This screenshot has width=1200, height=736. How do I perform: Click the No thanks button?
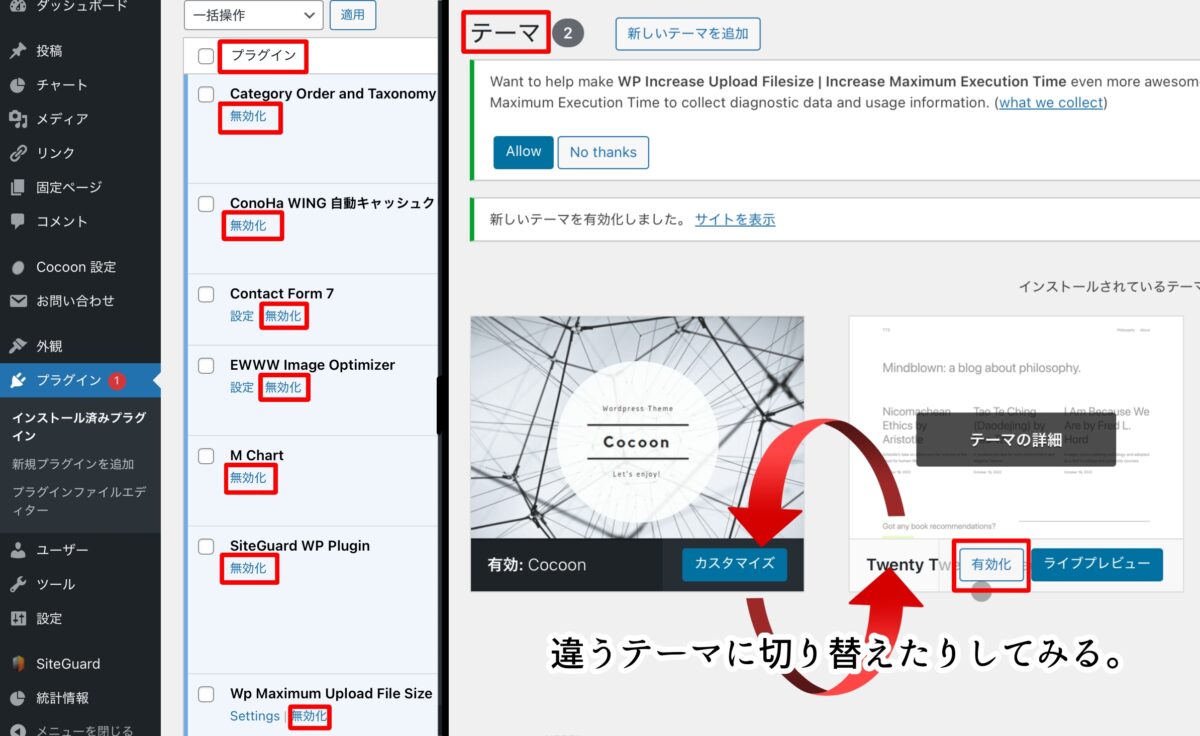click(x=603, y=152)
